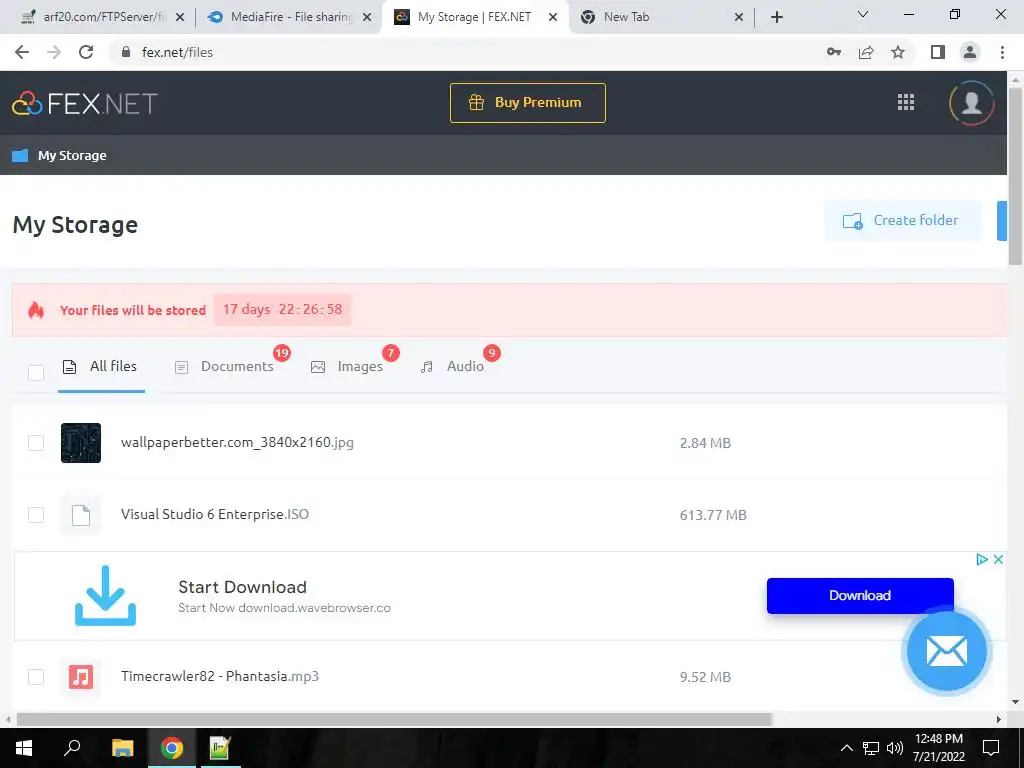Check the Visual Studio 6 Enterprise ISO

point(36,515)
